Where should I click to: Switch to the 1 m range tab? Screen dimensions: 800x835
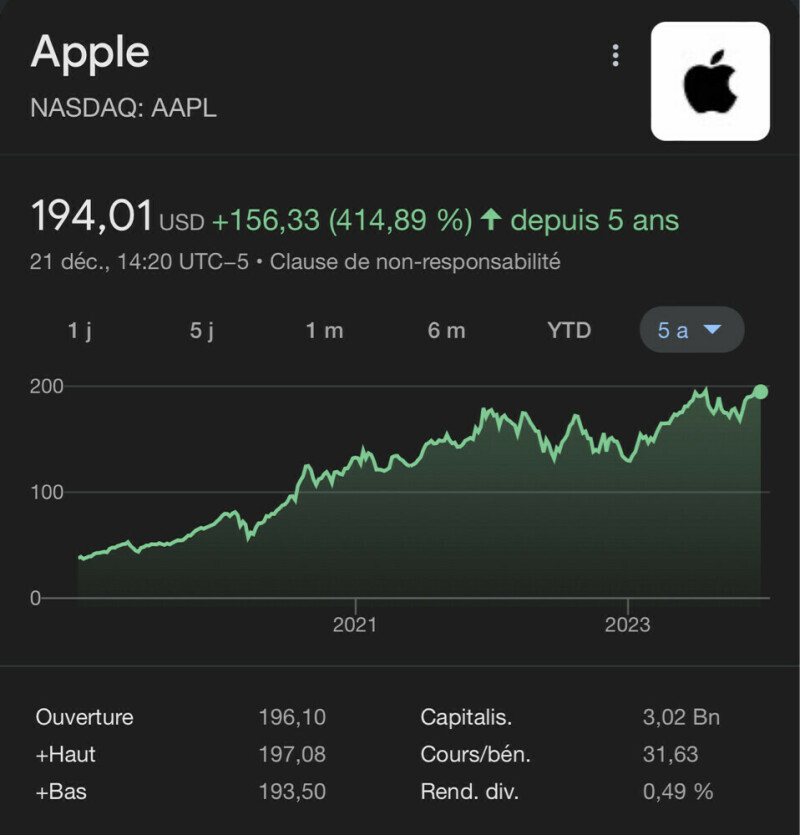coord(324,331)
